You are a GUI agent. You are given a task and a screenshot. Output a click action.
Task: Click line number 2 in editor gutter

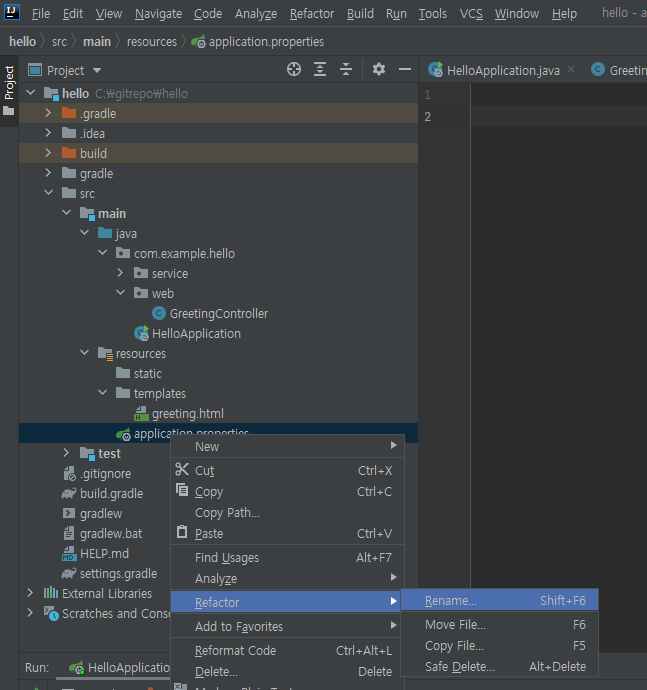(x=427, y=117)
